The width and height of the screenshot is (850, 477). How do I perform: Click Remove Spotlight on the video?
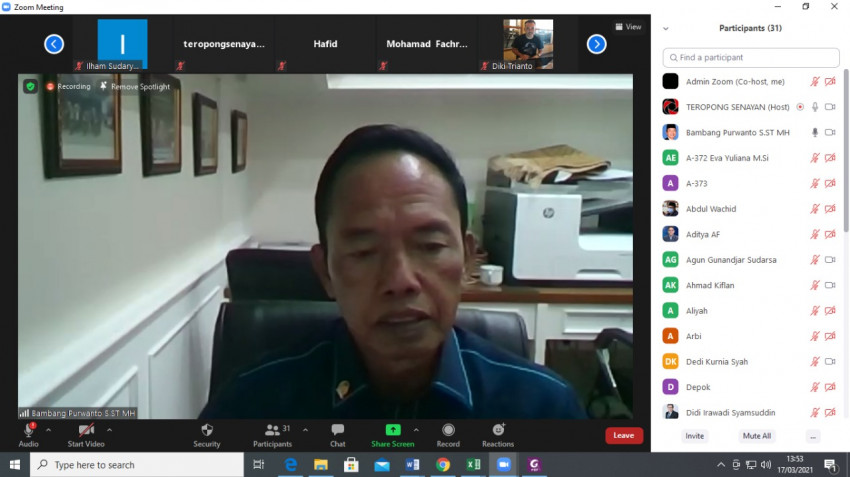tap(135, 86)
